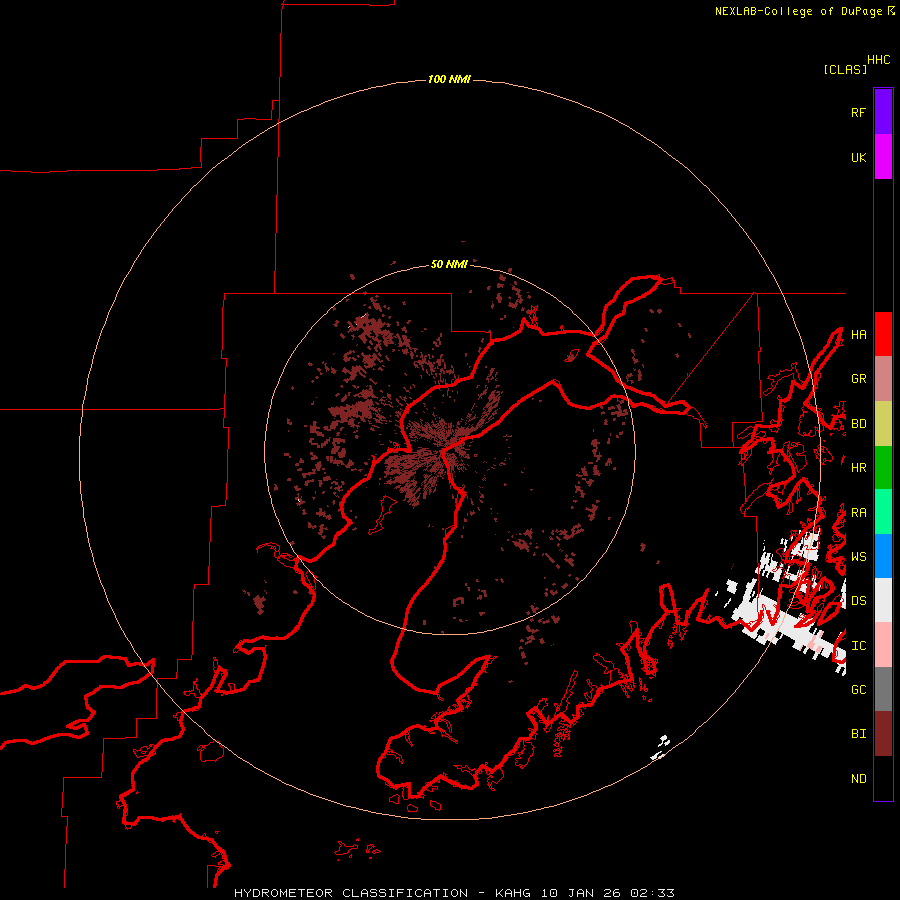Click the WS legend label
900x900 pixels.
tap(858, 557)
